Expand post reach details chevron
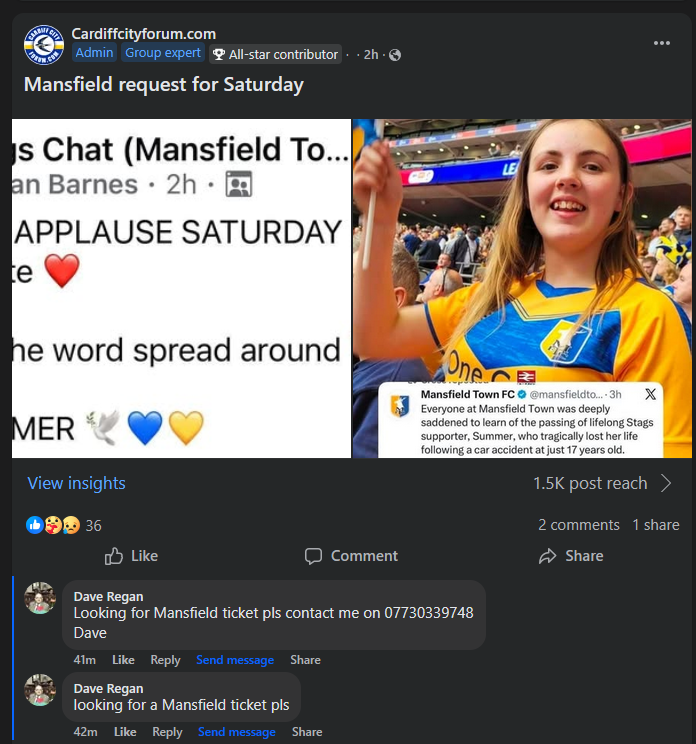 pos(666,484)
